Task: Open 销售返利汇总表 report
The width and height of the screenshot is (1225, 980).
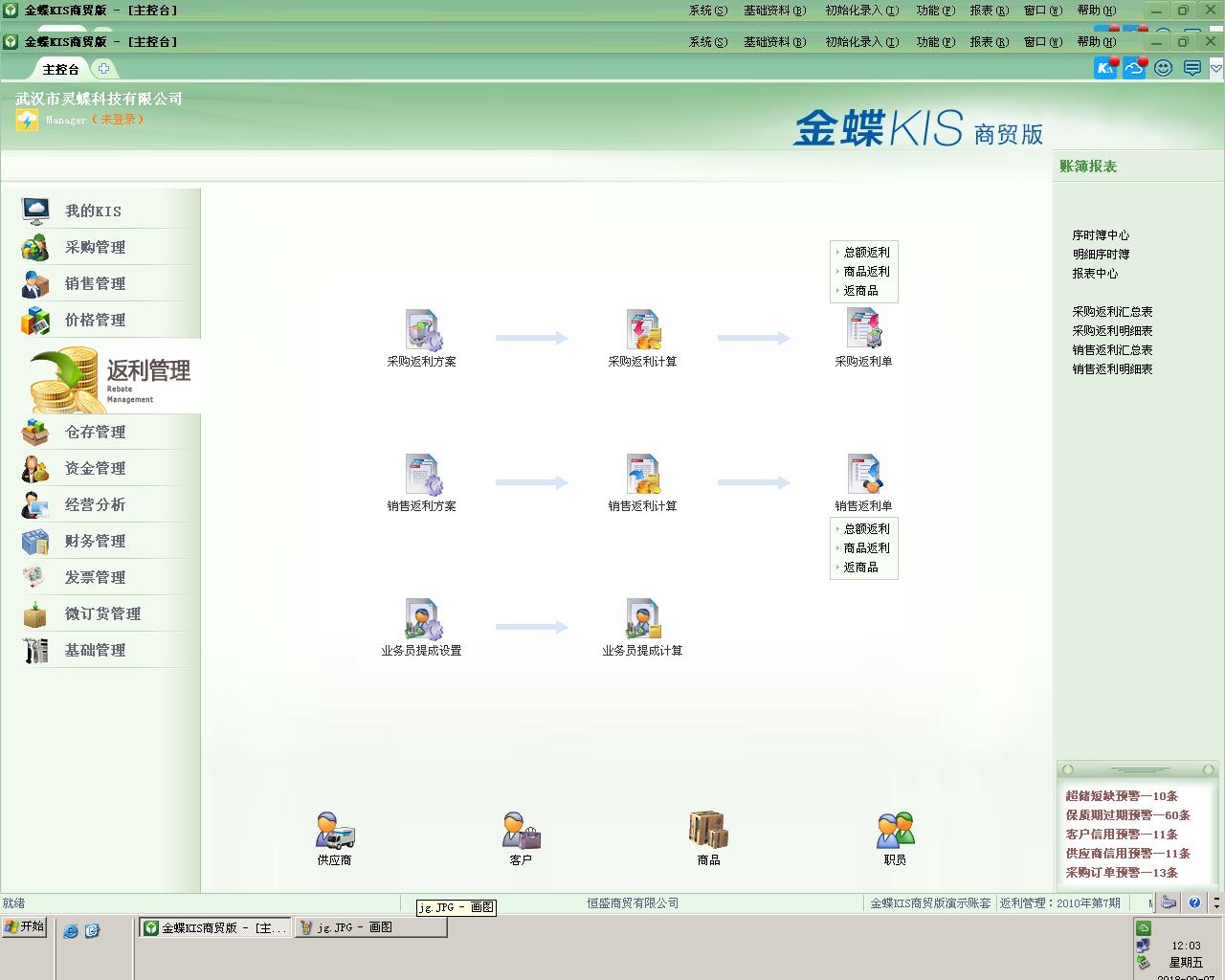Action: (x=1112, y=349)
